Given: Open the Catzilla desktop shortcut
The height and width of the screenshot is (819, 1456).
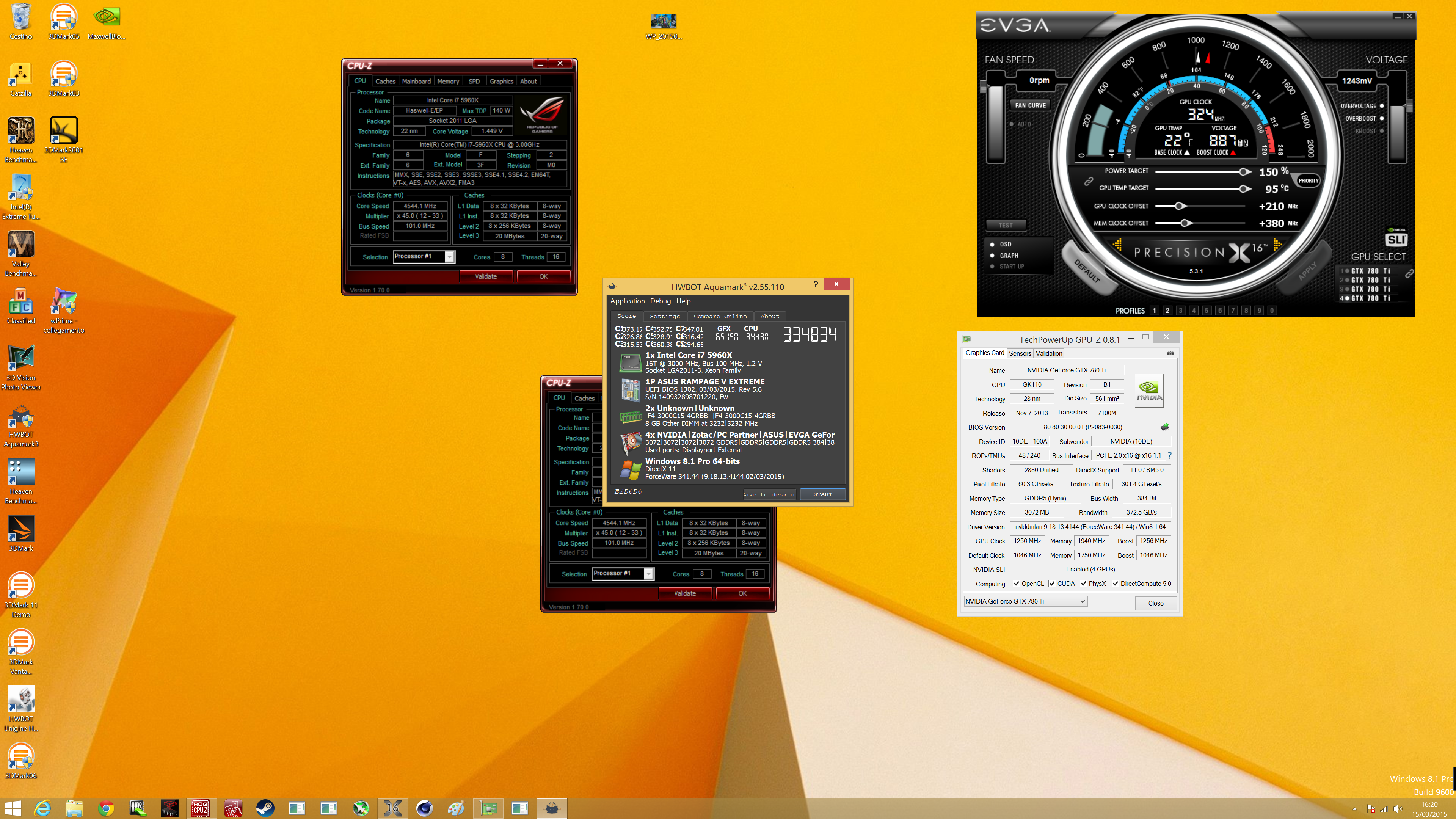Looking at the screenshot, I should [x=21, y=78].
